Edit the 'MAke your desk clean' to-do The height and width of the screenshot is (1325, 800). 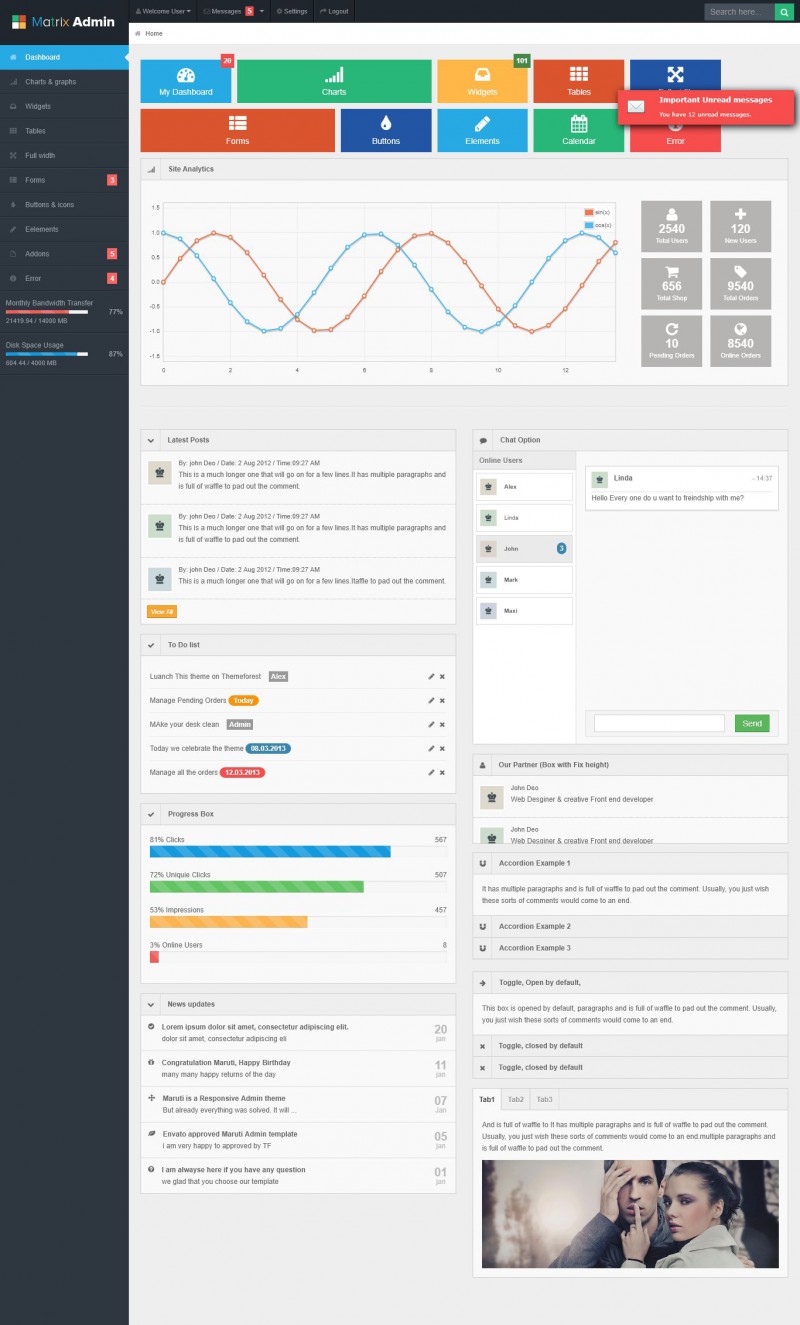pyautogui.click(x=431, y=725)
